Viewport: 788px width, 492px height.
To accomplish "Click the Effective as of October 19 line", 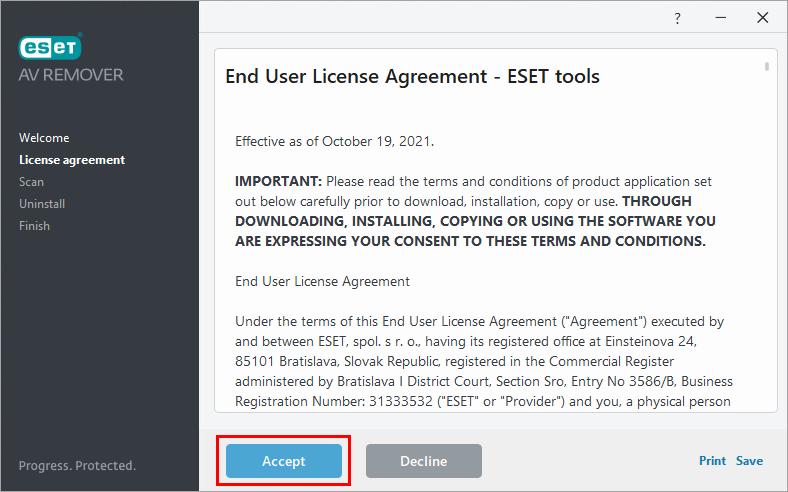I will [334, 141].
